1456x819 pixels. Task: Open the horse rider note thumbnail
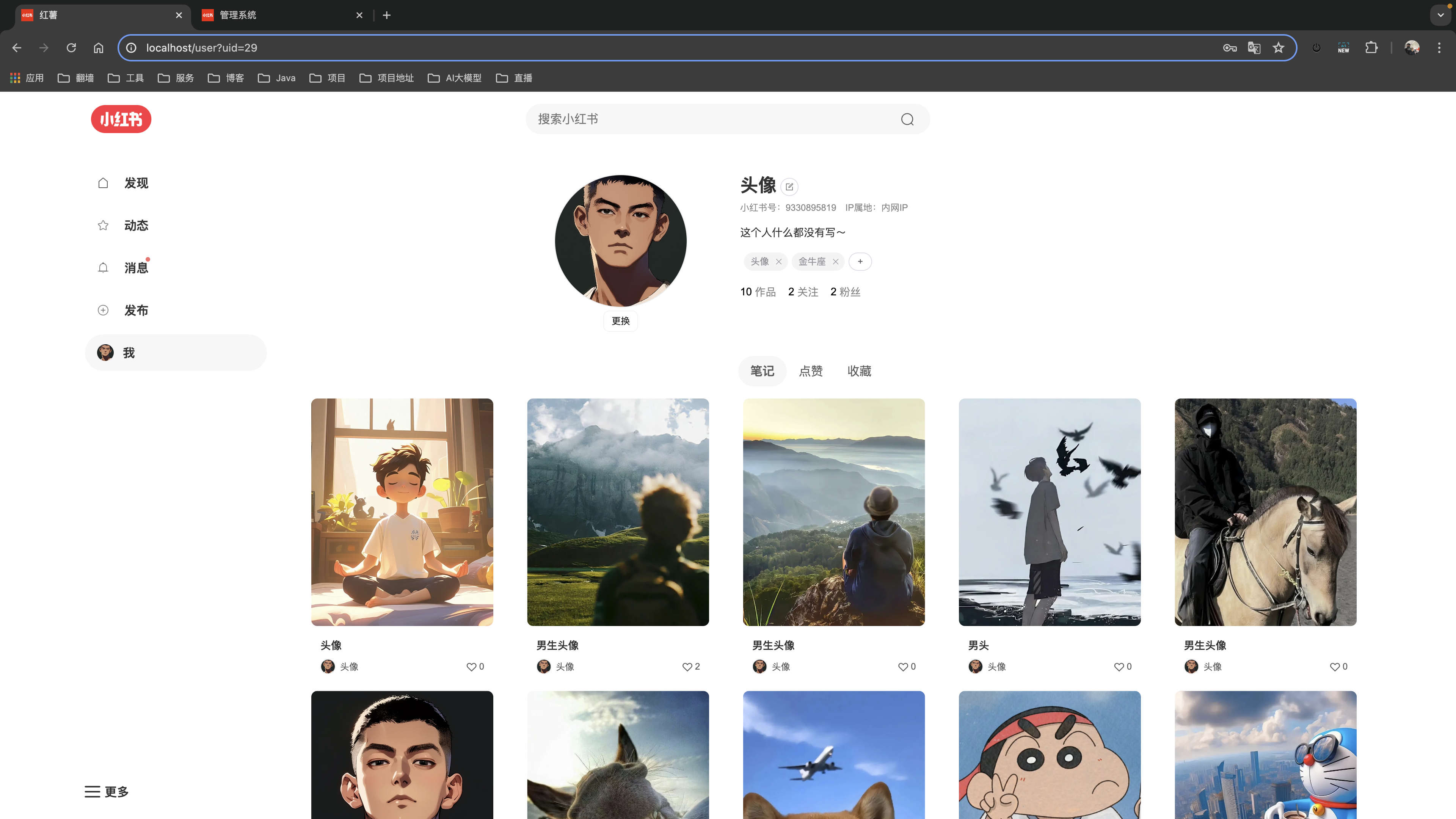1266,512
